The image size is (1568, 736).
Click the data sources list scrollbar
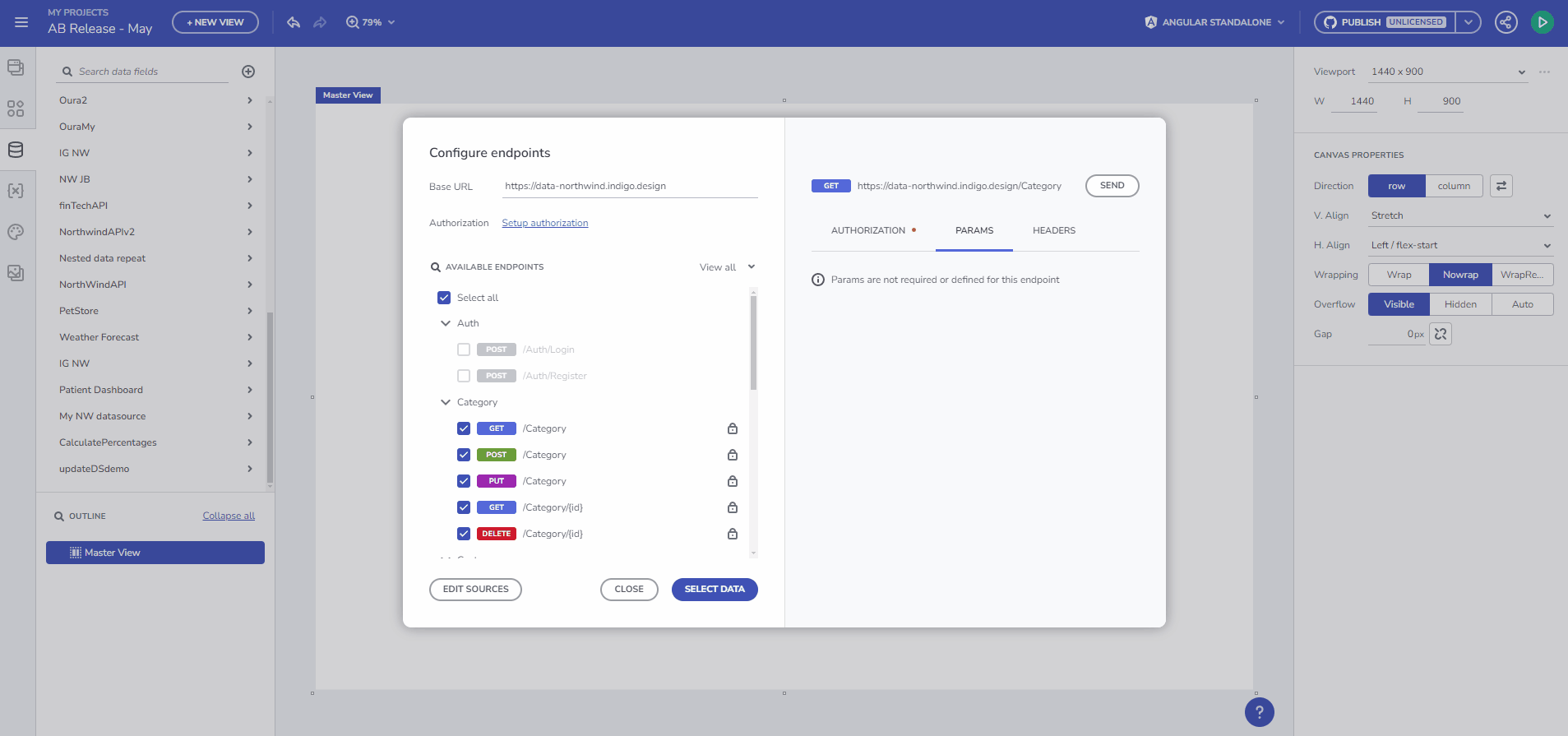click(270, 397)
